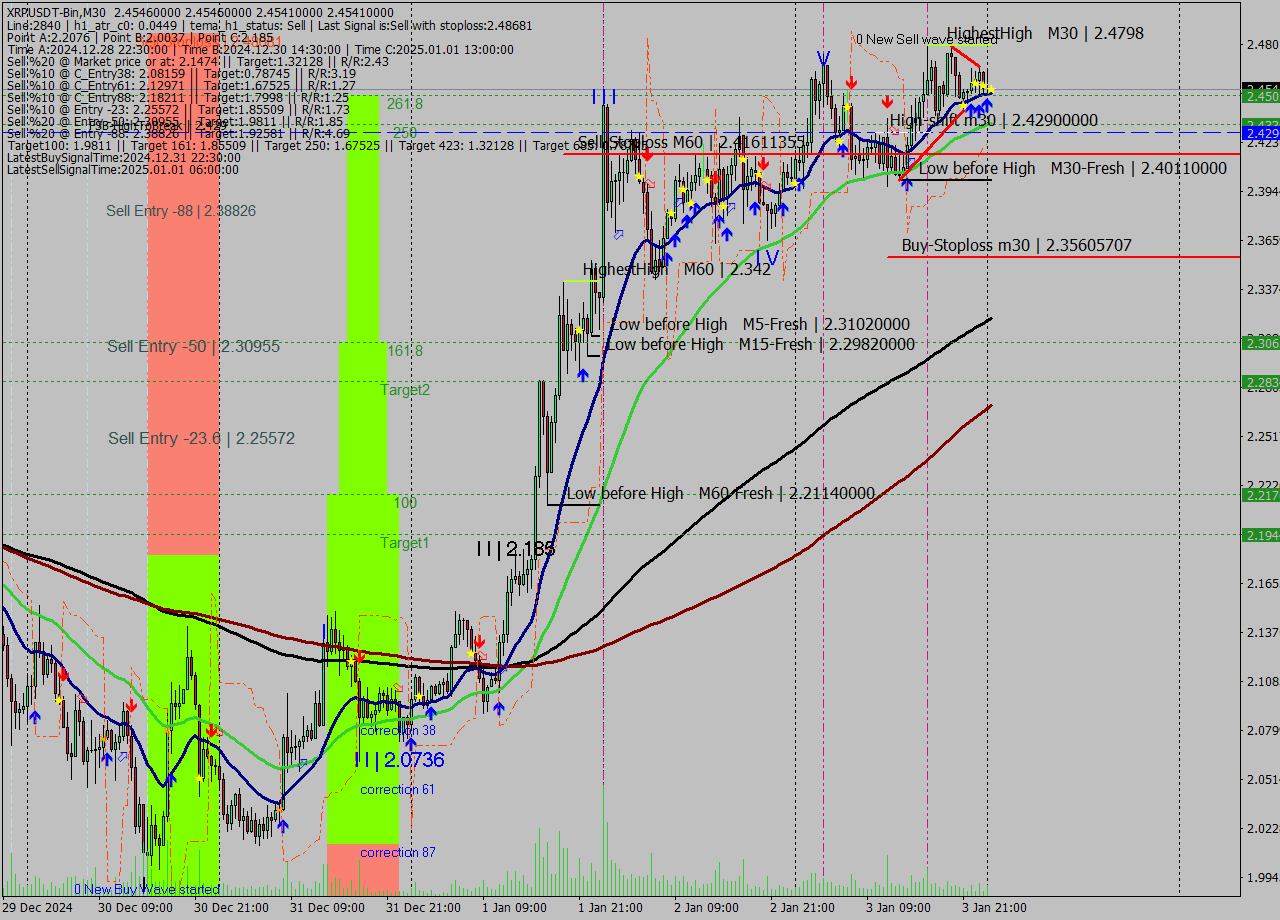
Task: Click the Target1 label
Action: tap(404, 543)
